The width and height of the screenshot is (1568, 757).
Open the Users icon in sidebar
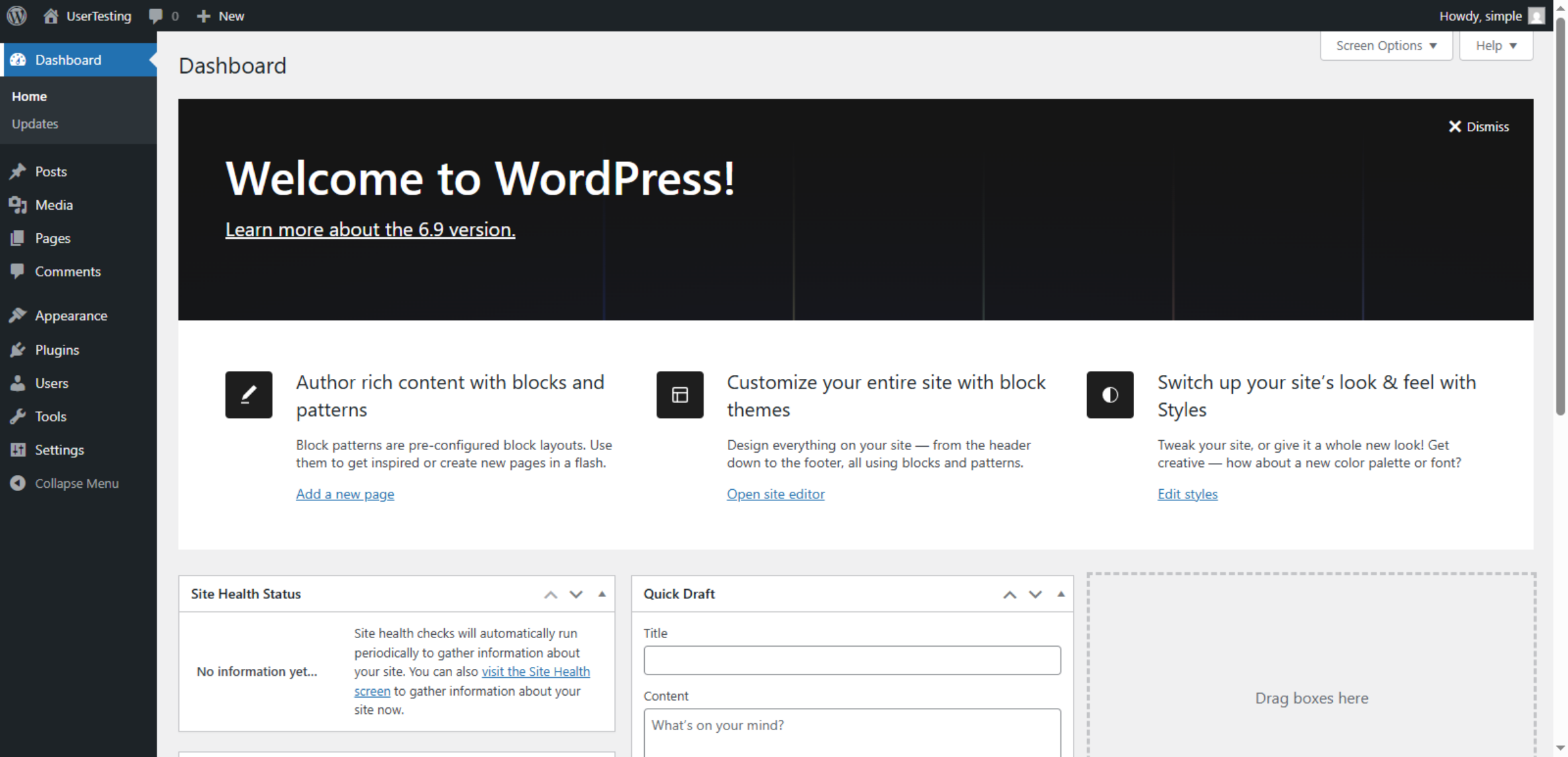click(x=18, y=383)
